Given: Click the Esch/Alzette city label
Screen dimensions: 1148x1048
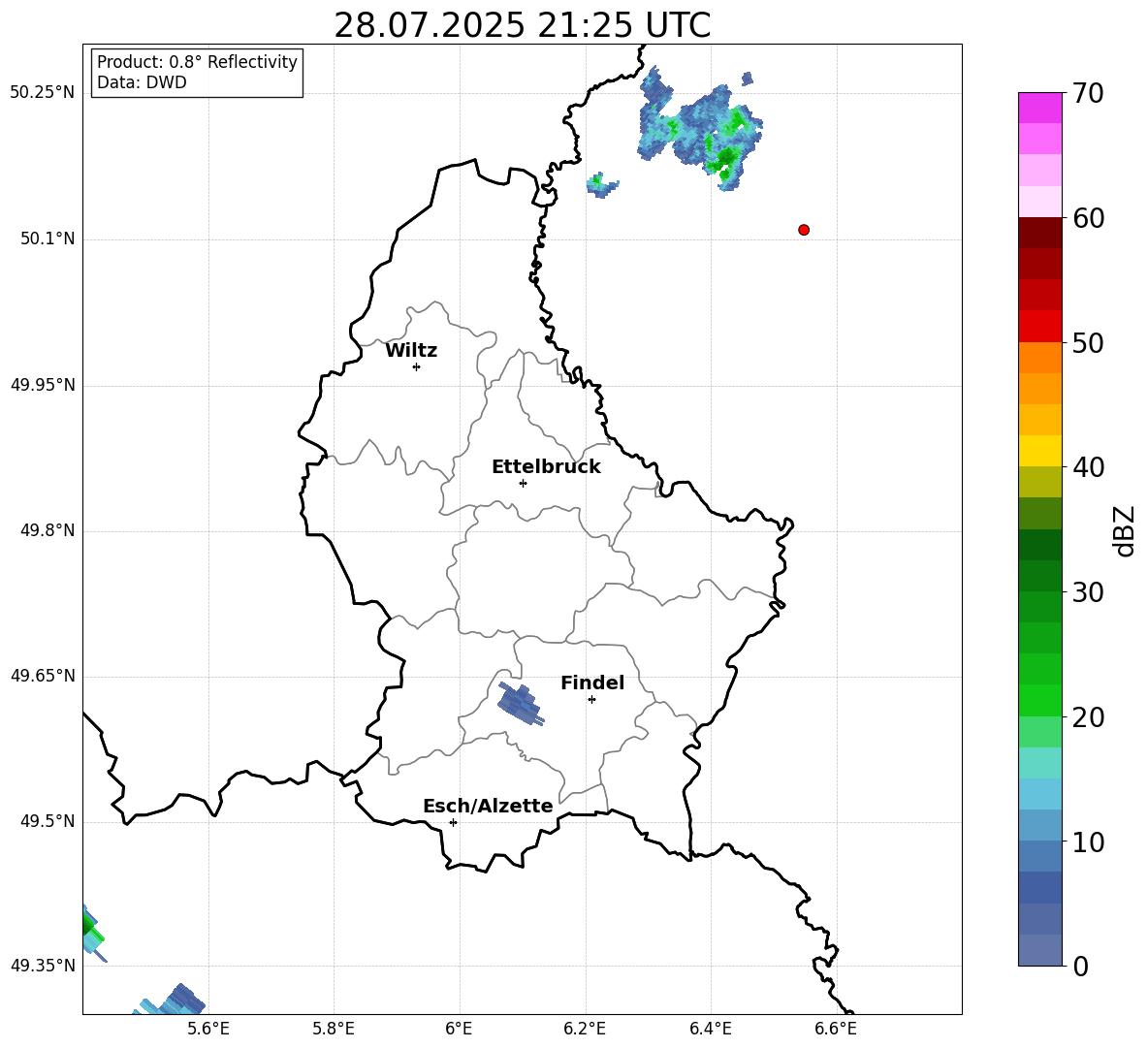Looking at the screenshot, I should click(488, 806).
